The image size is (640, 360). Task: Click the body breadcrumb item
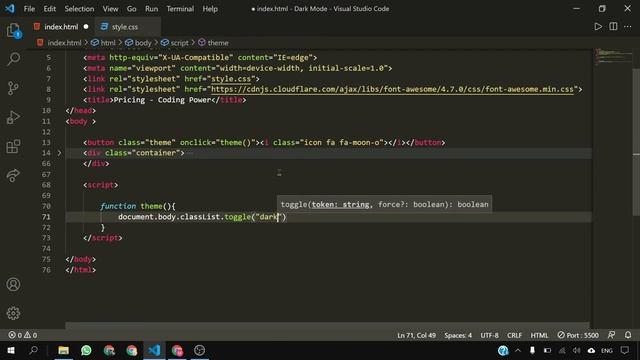coord(139,42)
